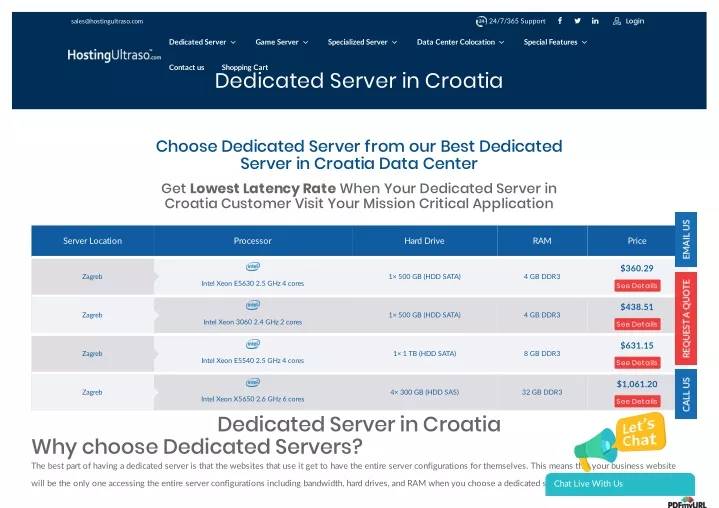This screenshot has height=508, width=719.
Task: See Details for the $438.51 server
Action: (637, 324)
